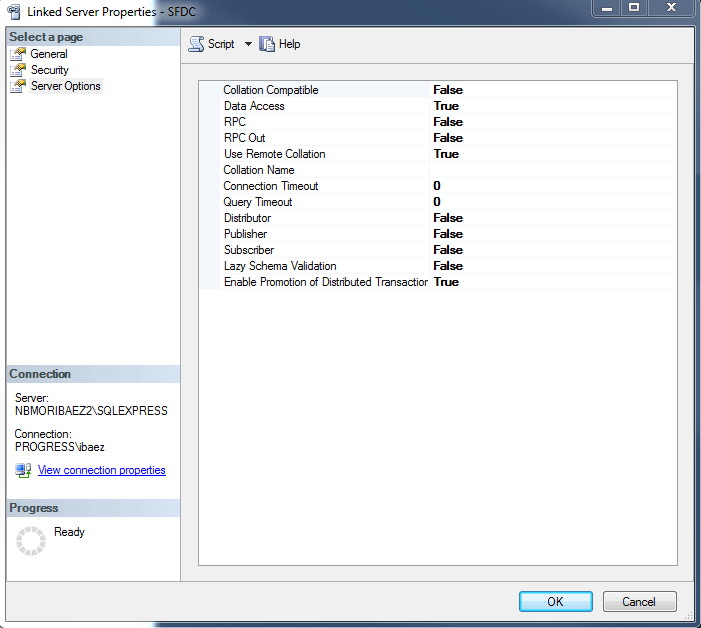Screen dimensions: 701x628
Task: Click the Subscriber label
Action: point(249,250)
